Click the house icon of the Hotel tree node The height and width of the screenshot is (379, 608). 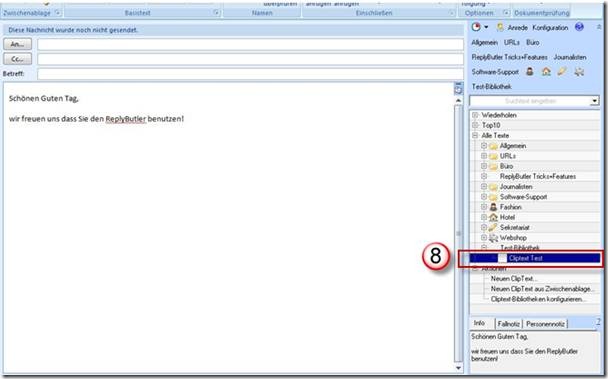[x=493, y=217]
